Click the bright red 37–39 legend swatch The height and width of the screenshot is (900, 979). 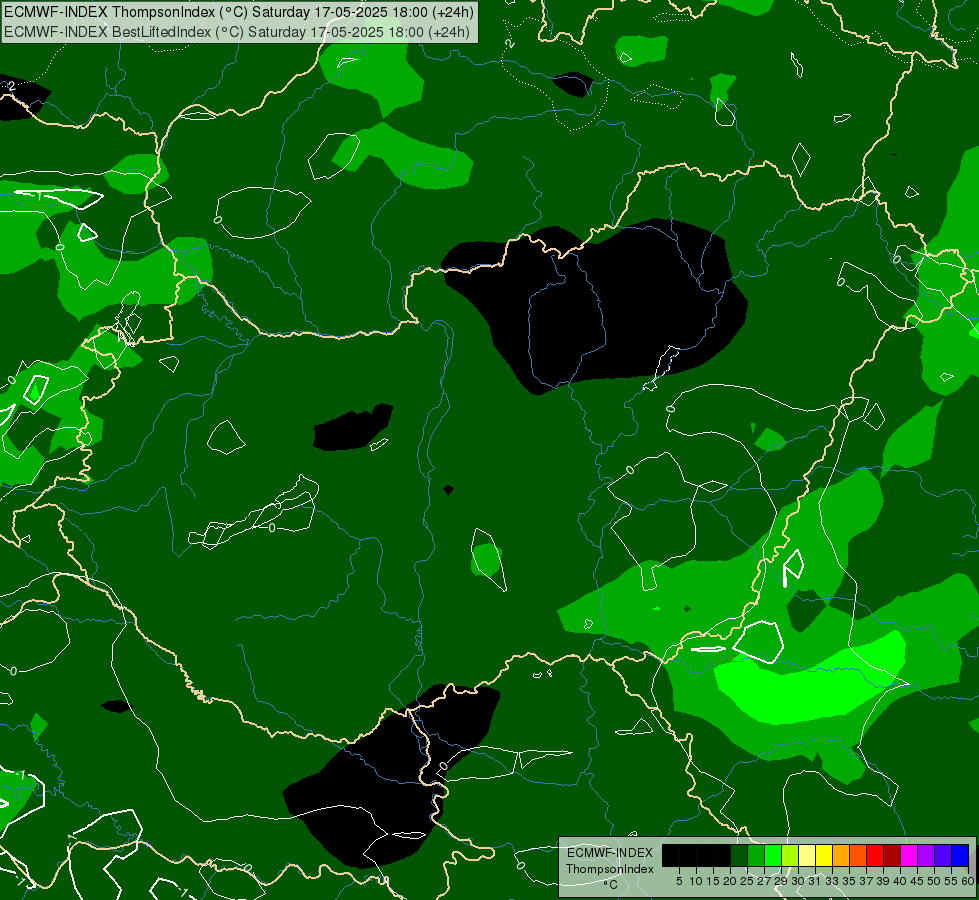coord(875,855)
